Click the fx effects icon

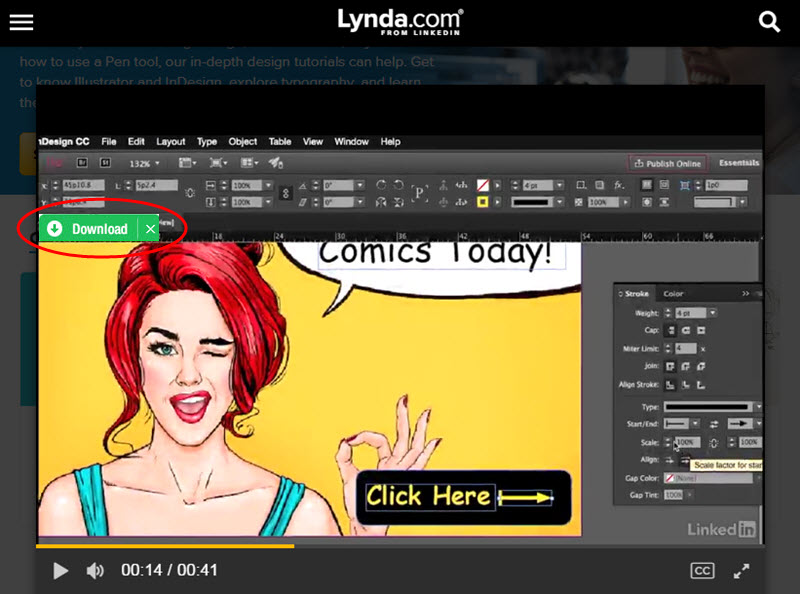(619, 185)
